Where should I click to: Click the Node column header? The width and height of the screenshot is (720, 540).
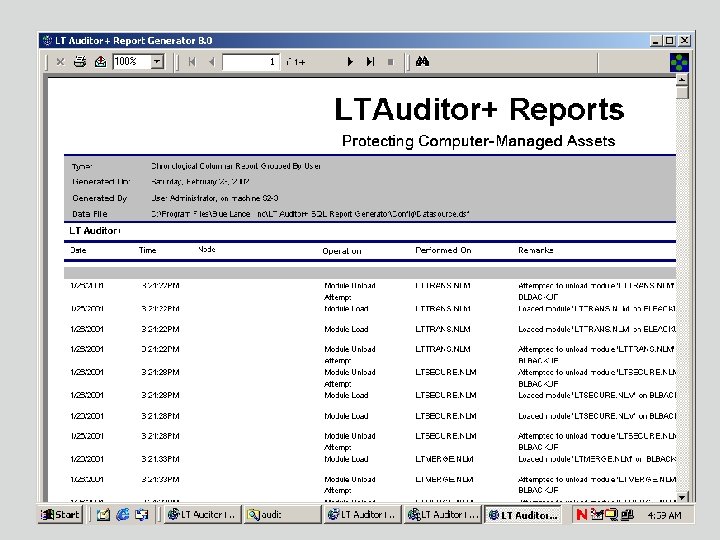[x=207, y=249]
